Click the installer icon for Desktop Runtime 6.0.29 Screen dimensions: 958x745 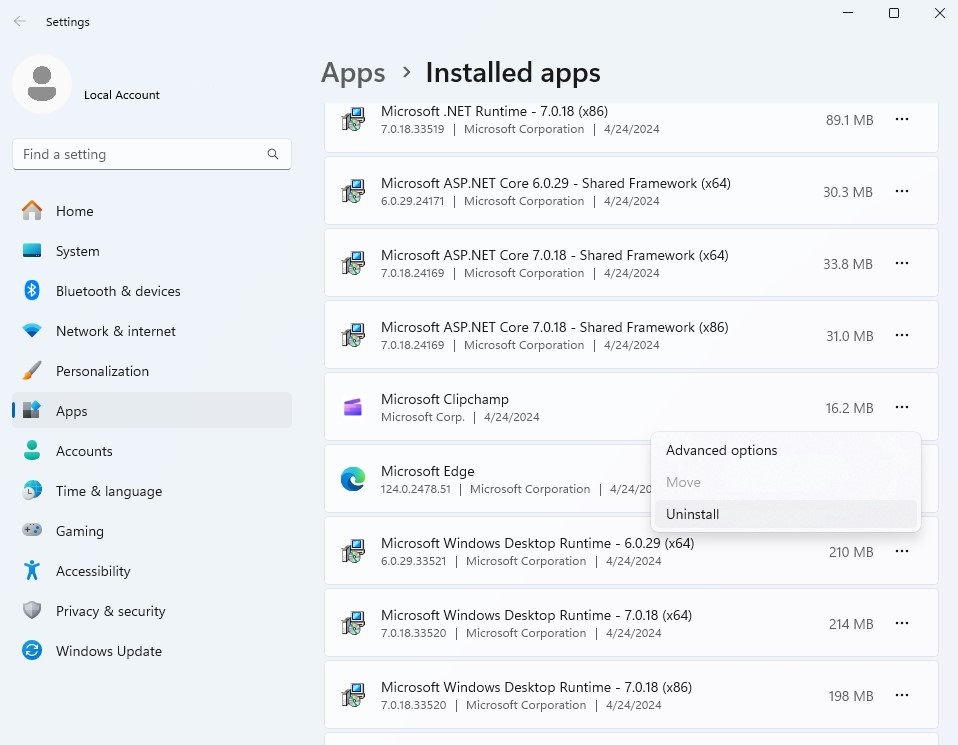[x=353, y=551]
